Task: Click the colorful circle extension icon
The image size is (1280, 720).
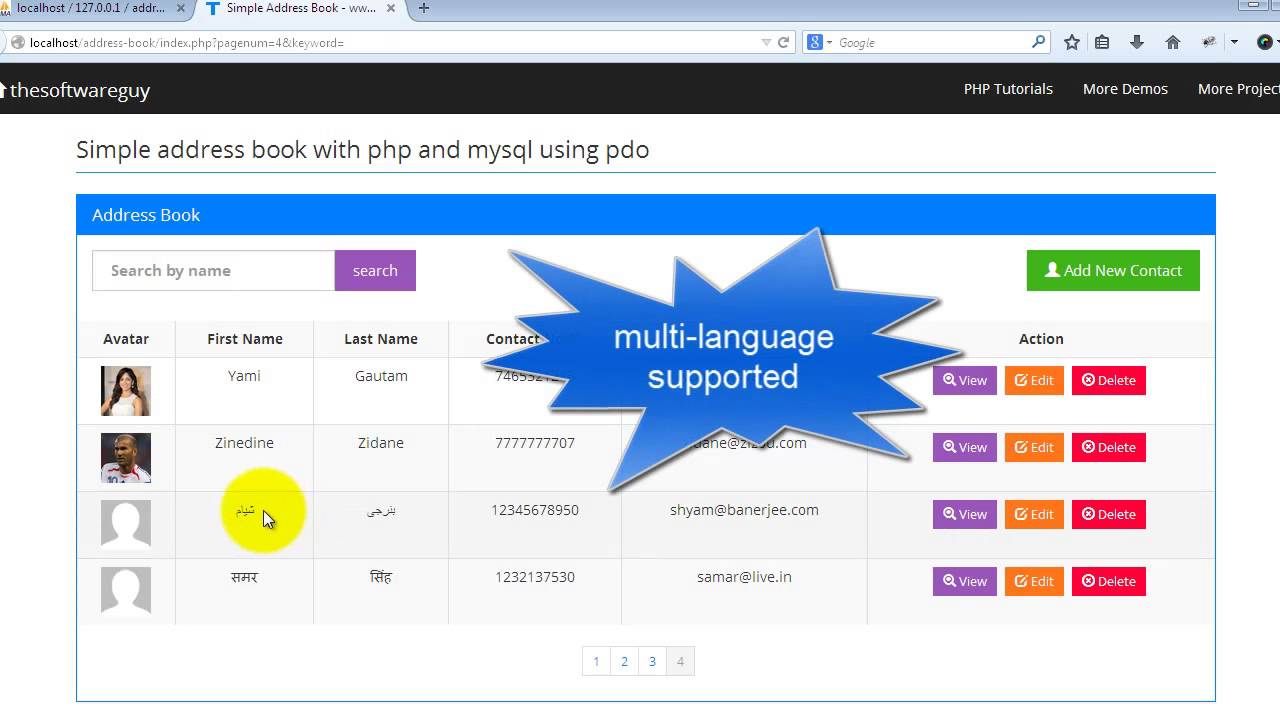Action: (1265, 42)
